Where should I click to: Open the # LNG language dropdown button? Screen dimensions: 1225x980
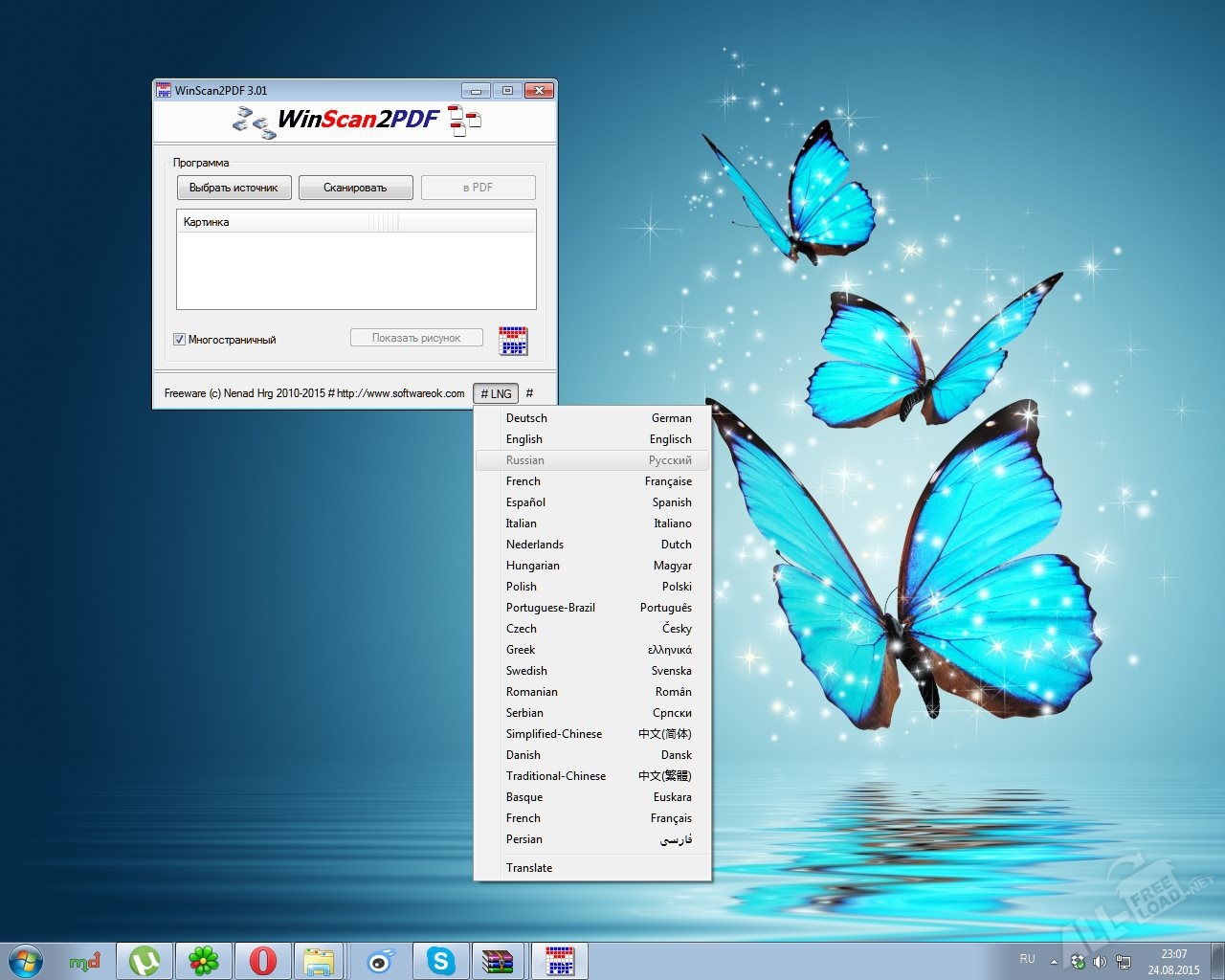click(496, 393)
